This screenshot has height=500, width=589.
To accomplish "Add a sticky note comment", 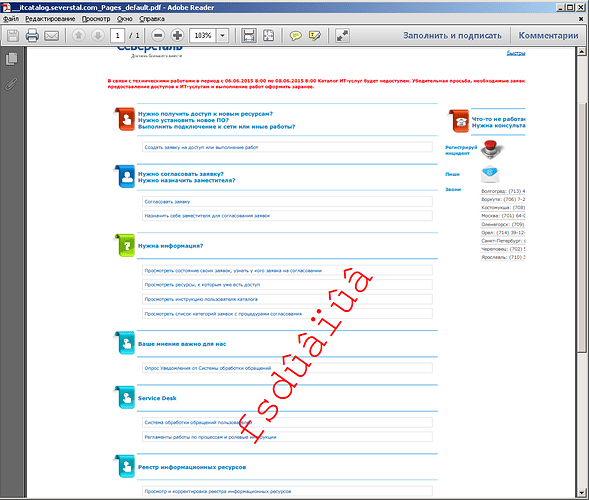I will (x=296, y=36).
